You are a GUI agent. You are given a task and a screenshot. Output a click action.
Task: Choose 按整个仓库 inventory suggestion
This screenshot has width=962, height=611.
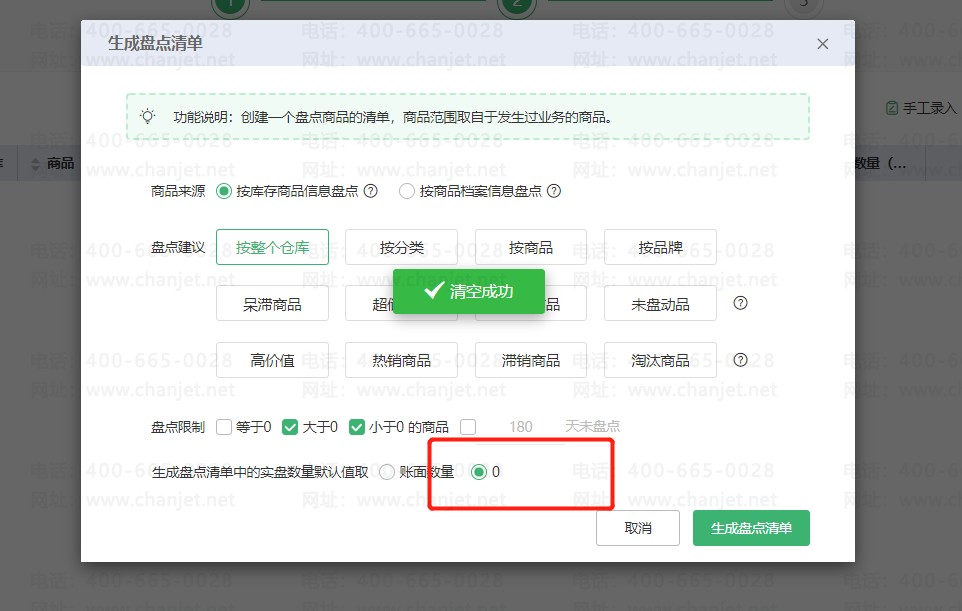[x=272, y=247]
